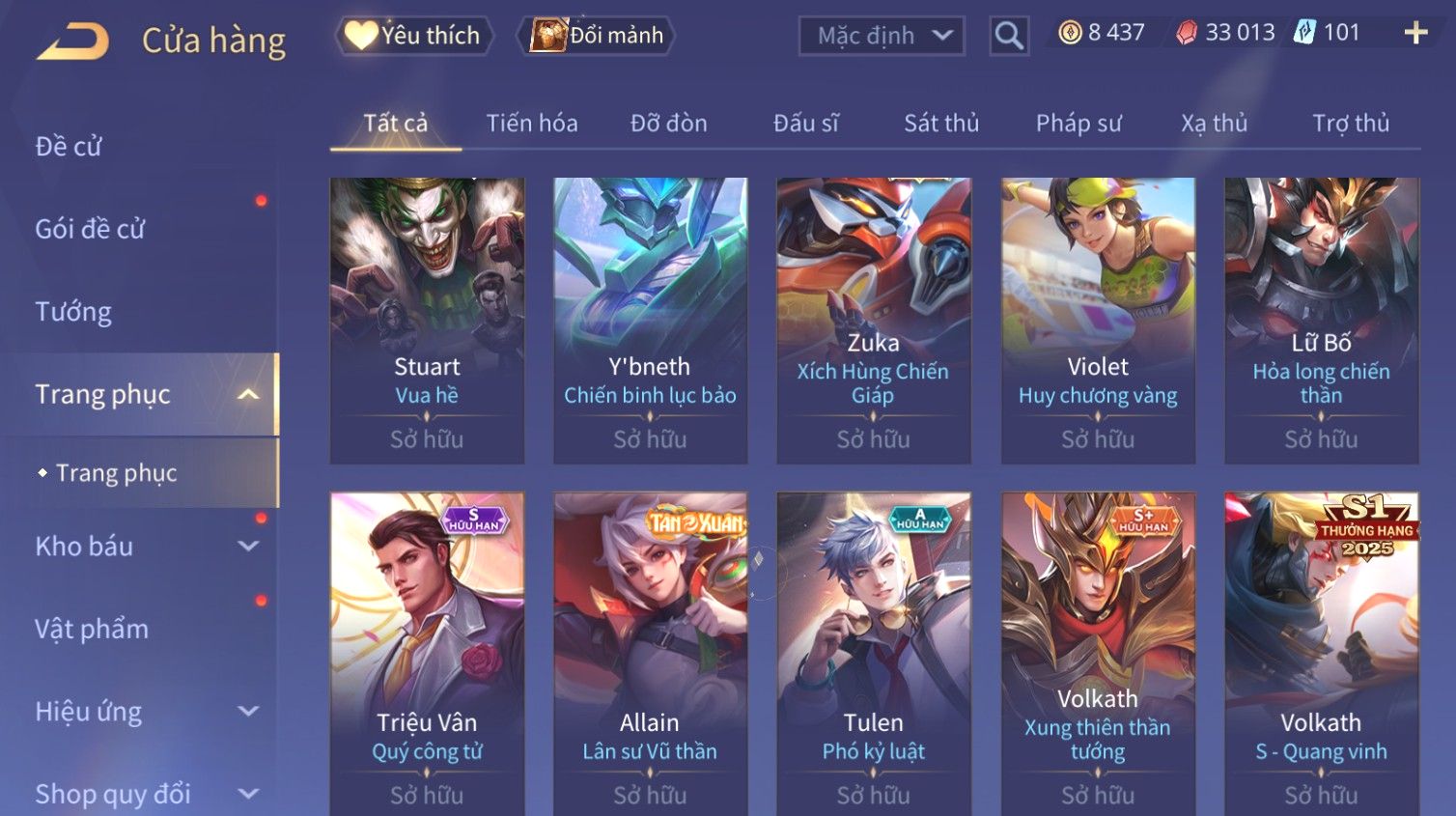Switch to the Pháp sư tab
Screen dimensions: 1456x816
coord(1078,124)
